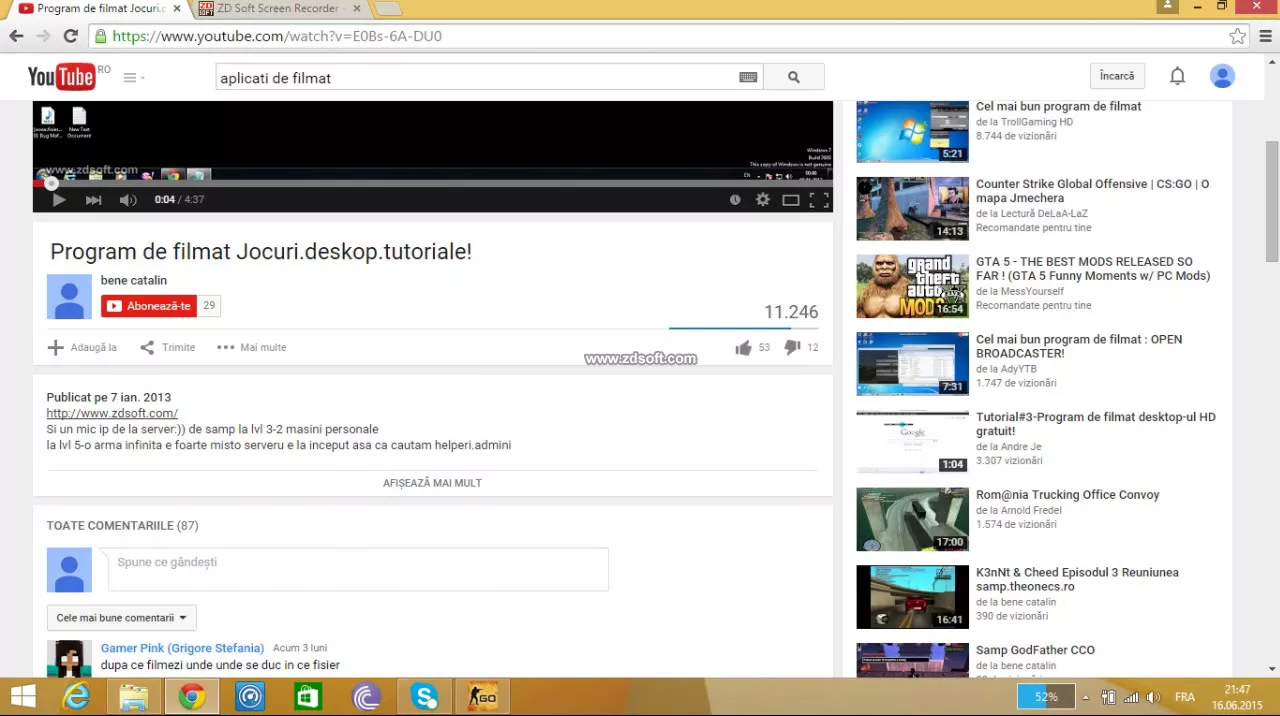Enter fullscreen mode in the player

coord(819,200)
